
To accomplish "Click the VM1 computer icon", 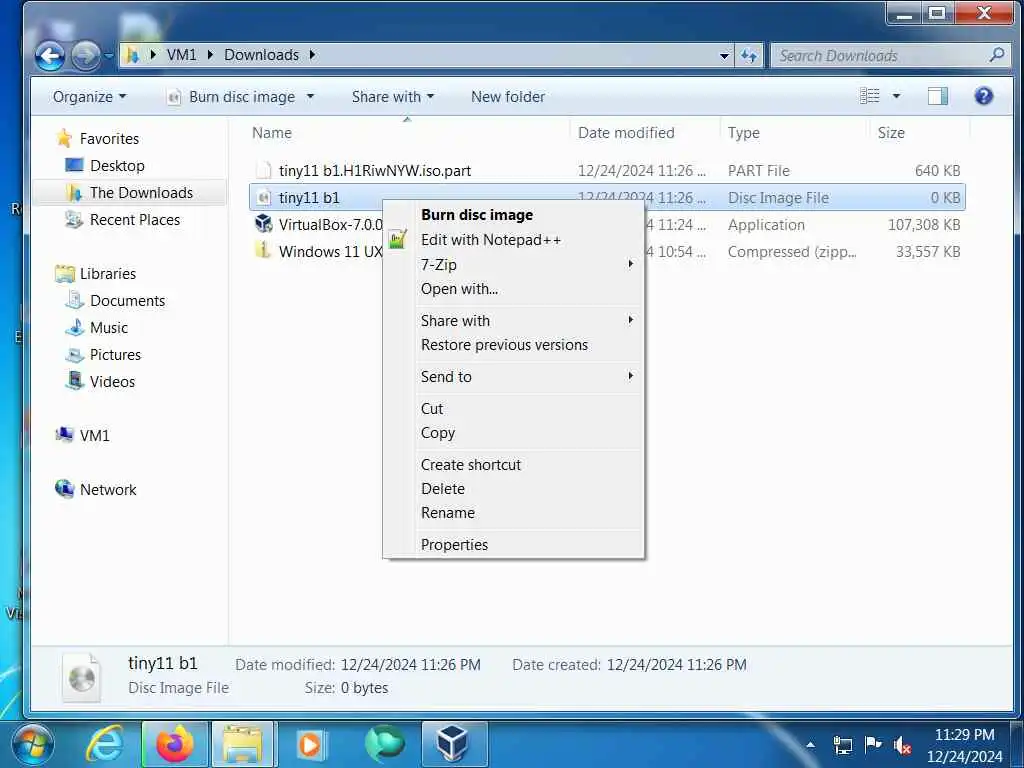I will 65,435.
